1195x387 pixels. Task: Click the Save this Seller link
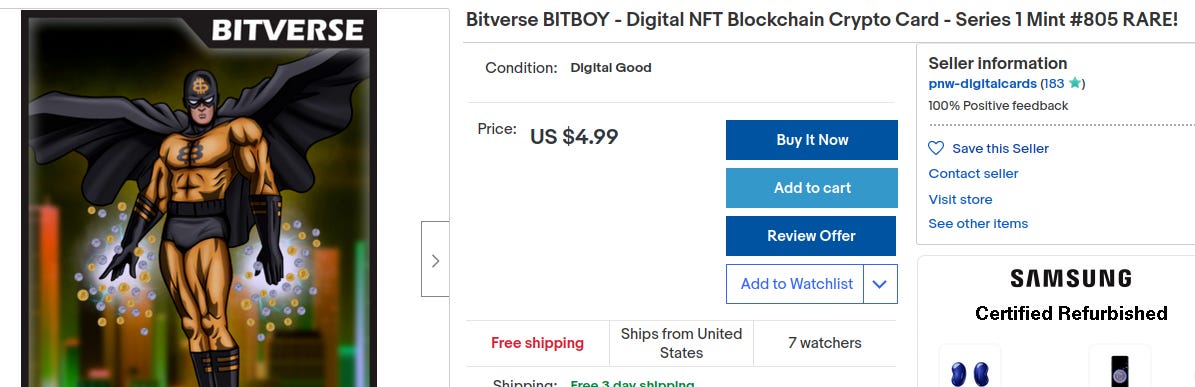[x=1000, y=149]
